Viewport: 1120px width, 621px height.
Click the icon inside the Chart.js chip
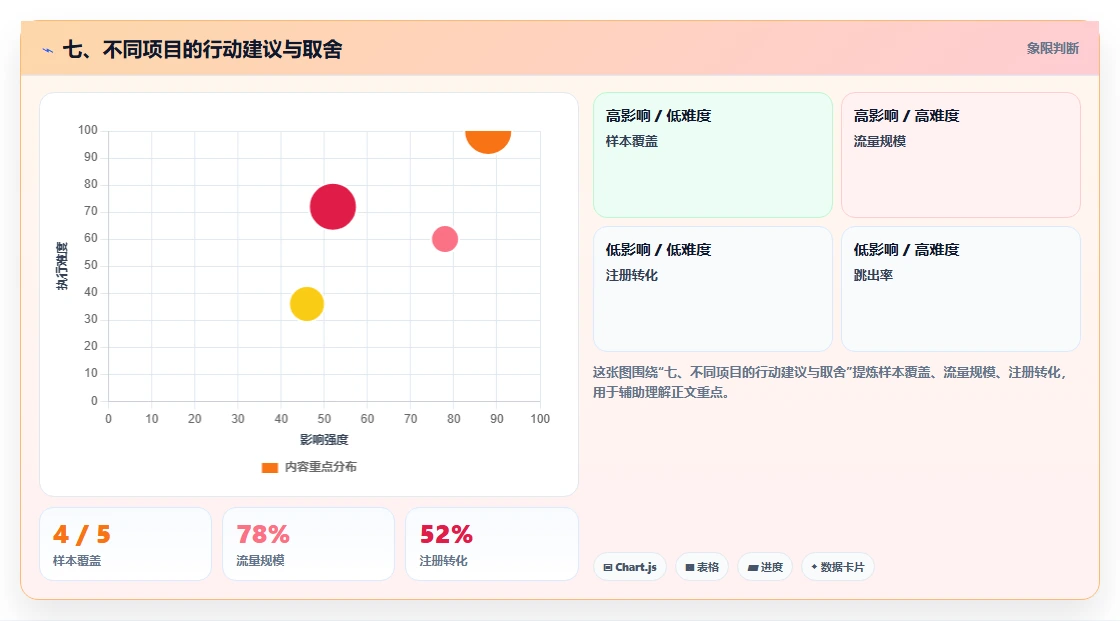608,567
